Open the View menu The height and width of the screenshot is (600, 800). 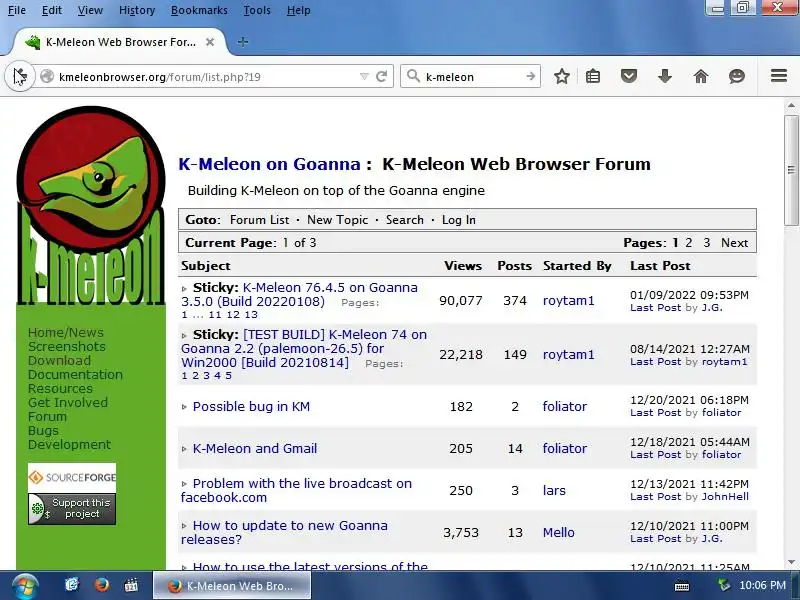pyautogui.click(x=90, y=10)
